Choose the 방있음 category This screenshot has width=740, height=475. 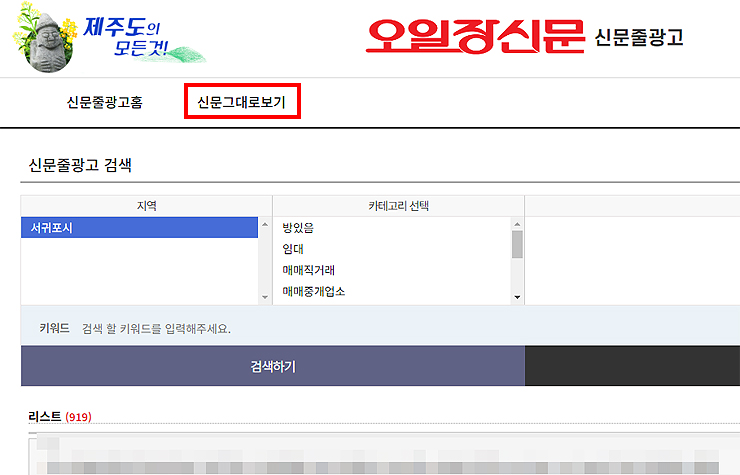[298, 228]
